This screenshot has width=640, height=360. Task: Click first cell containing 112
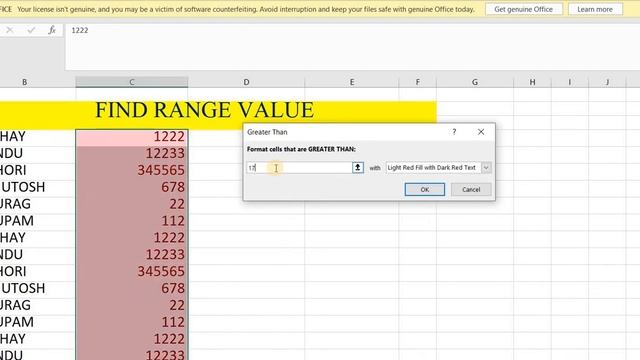pyautogui.click(x=131, y=221)
